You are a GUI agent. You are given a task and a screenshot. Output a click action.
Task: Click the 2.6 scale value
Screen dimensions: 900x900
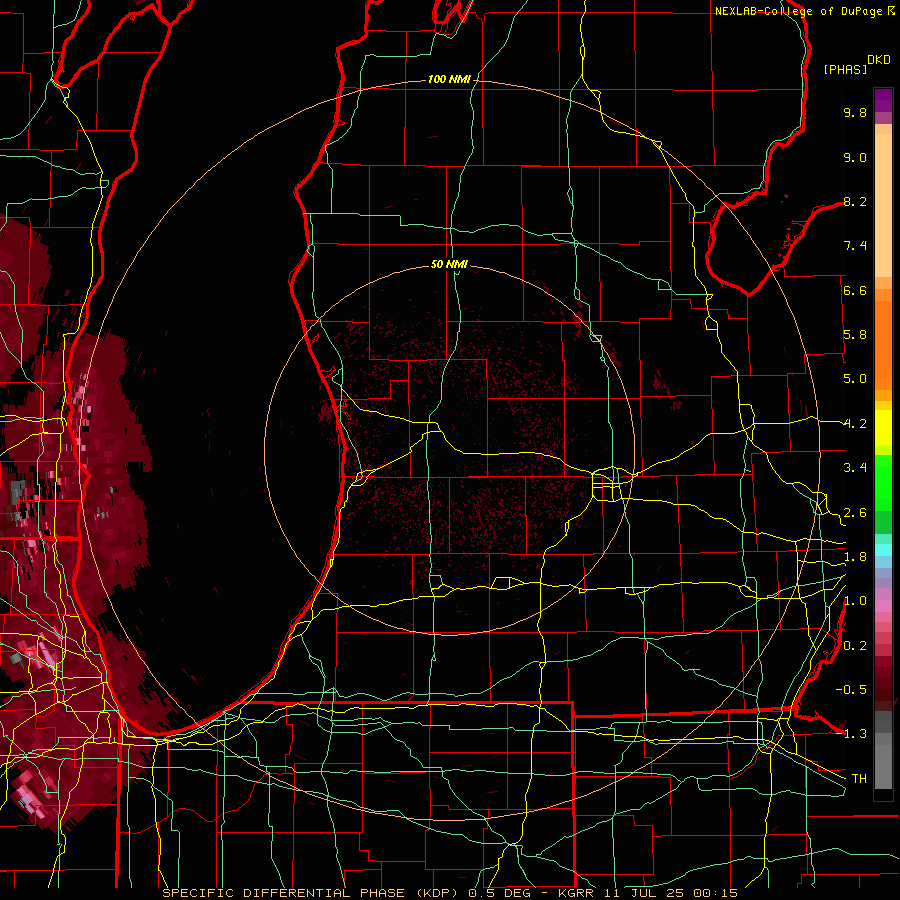(855, 513)
